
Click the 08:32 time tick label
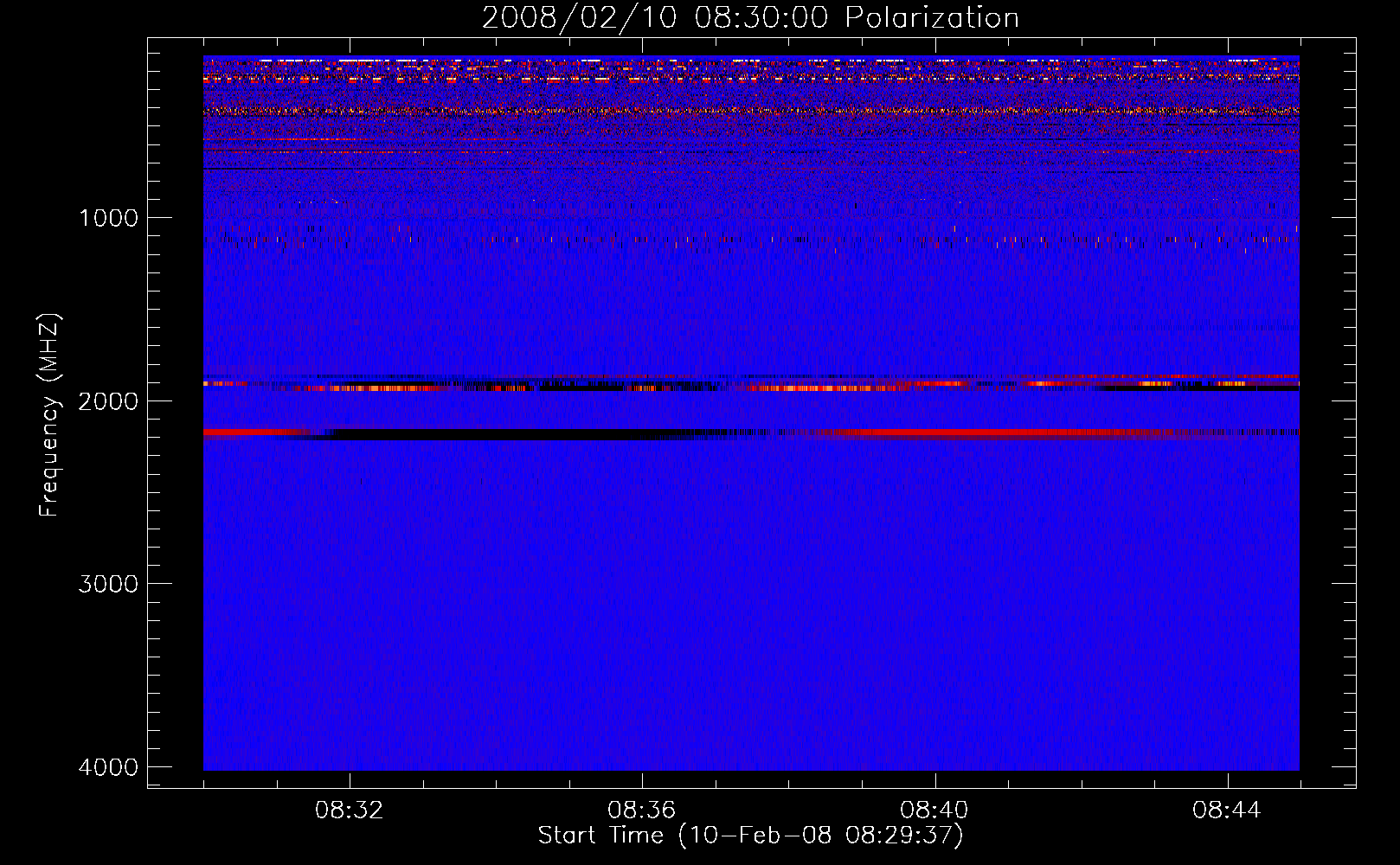point(350,811)
